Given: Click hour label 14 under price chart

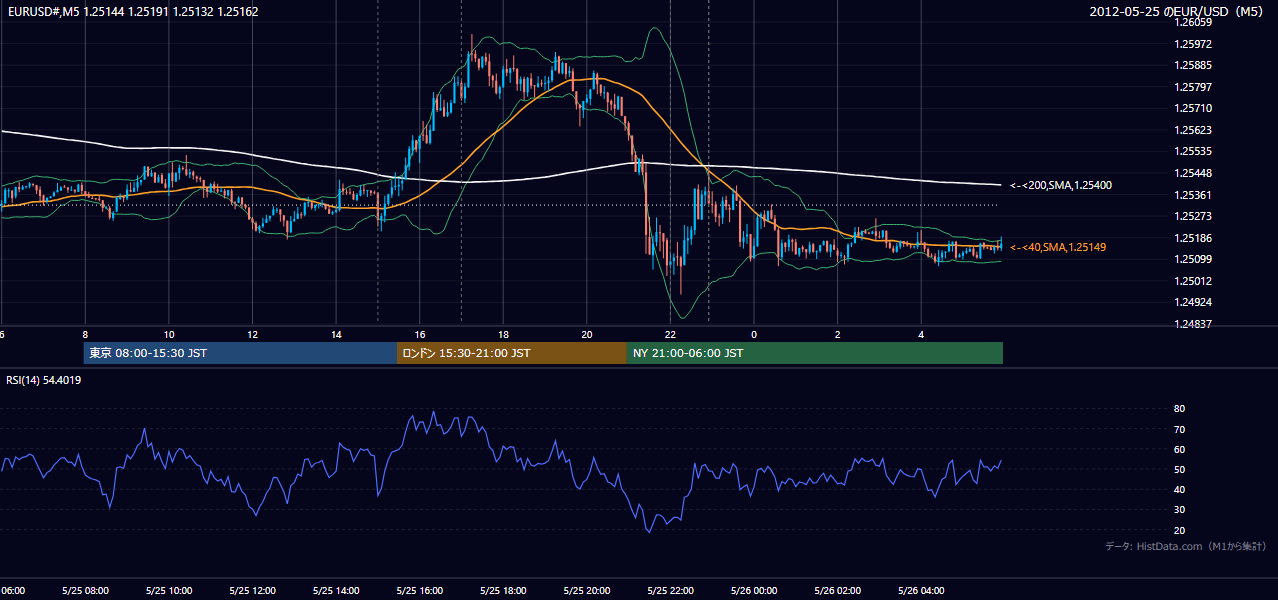Looking at the screenshot, I should tap(336, 334).
